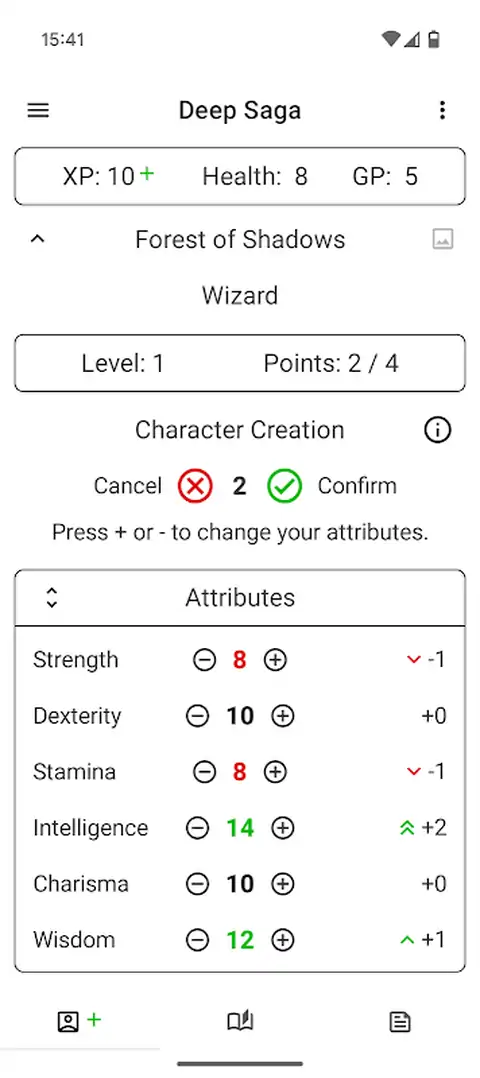Select the character portrait tab icon
Image resolution: width=480 pixels, height=1078 pixels.
click(68, 1022)
